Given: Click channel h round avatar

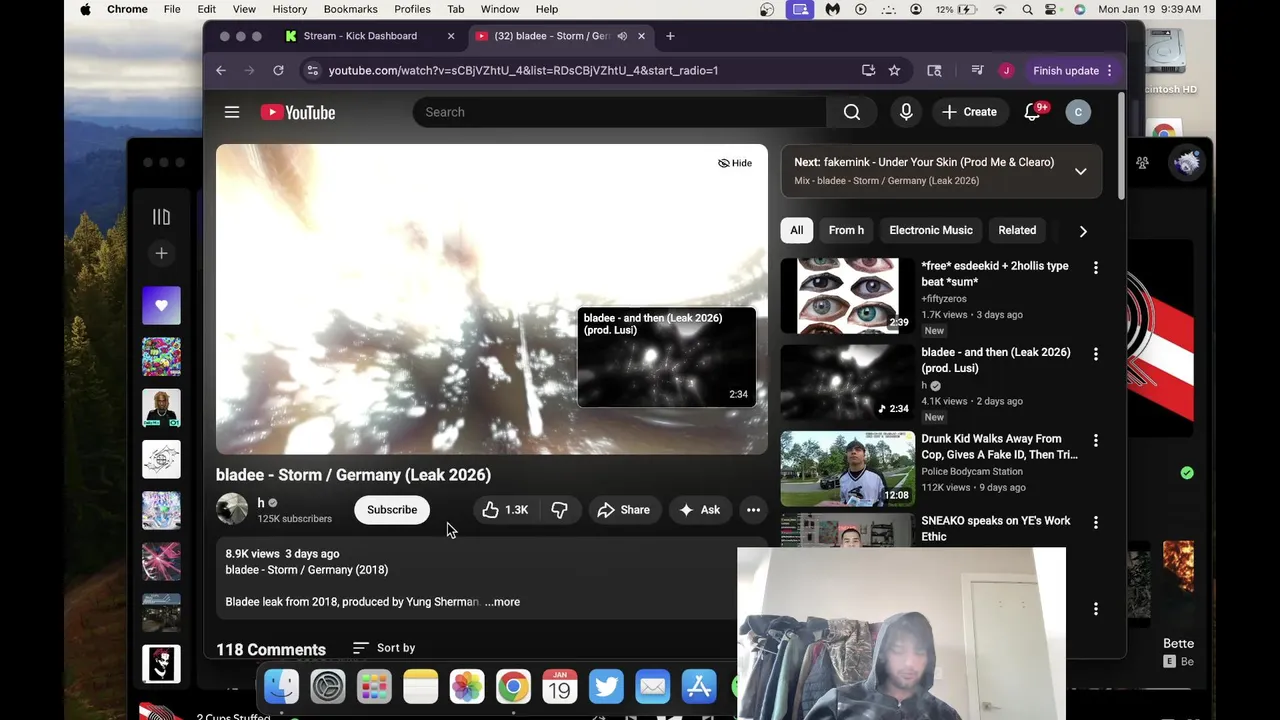Looking at the screenshot, I should [232, 509].
